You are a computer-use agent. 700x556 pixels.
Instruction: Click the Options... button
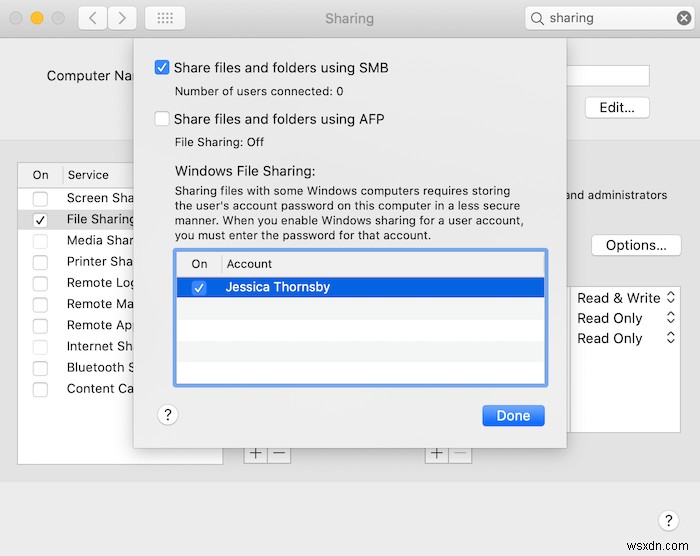pyautogui.click(x=636, y=245)
